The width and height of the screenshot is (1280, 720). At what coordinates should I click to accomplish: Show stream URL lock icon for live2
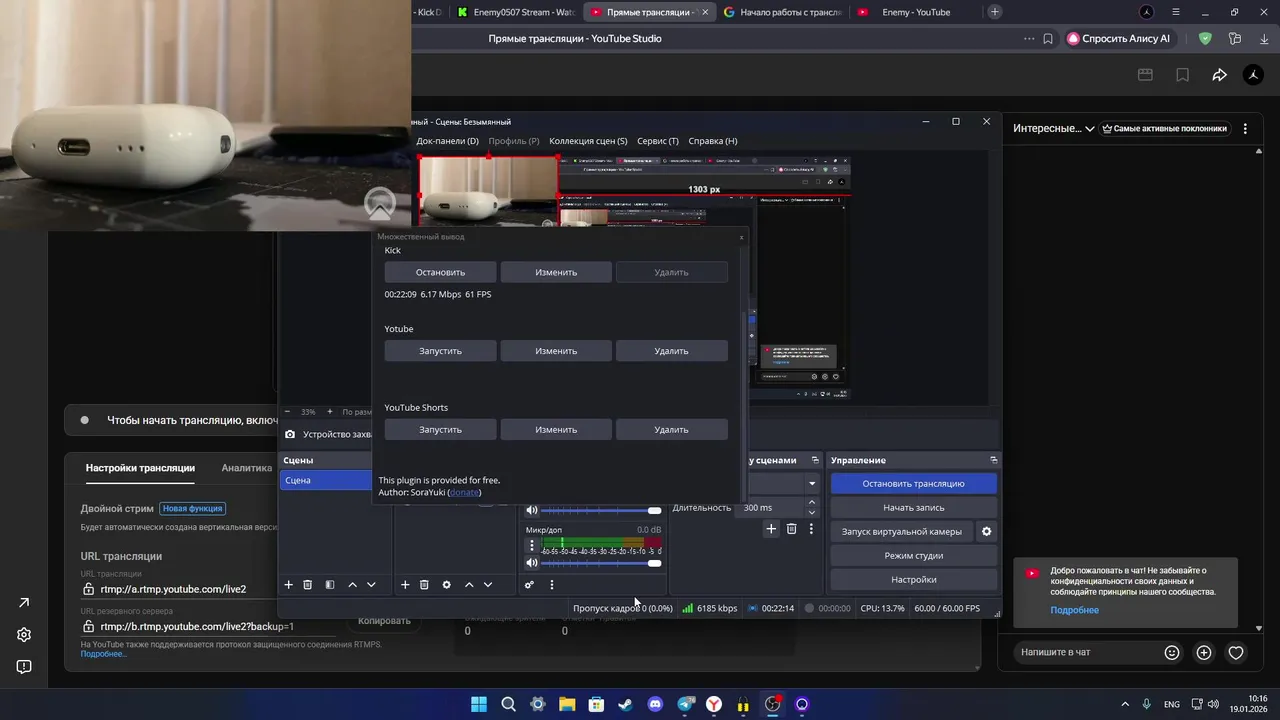click(x=89, y=589)
